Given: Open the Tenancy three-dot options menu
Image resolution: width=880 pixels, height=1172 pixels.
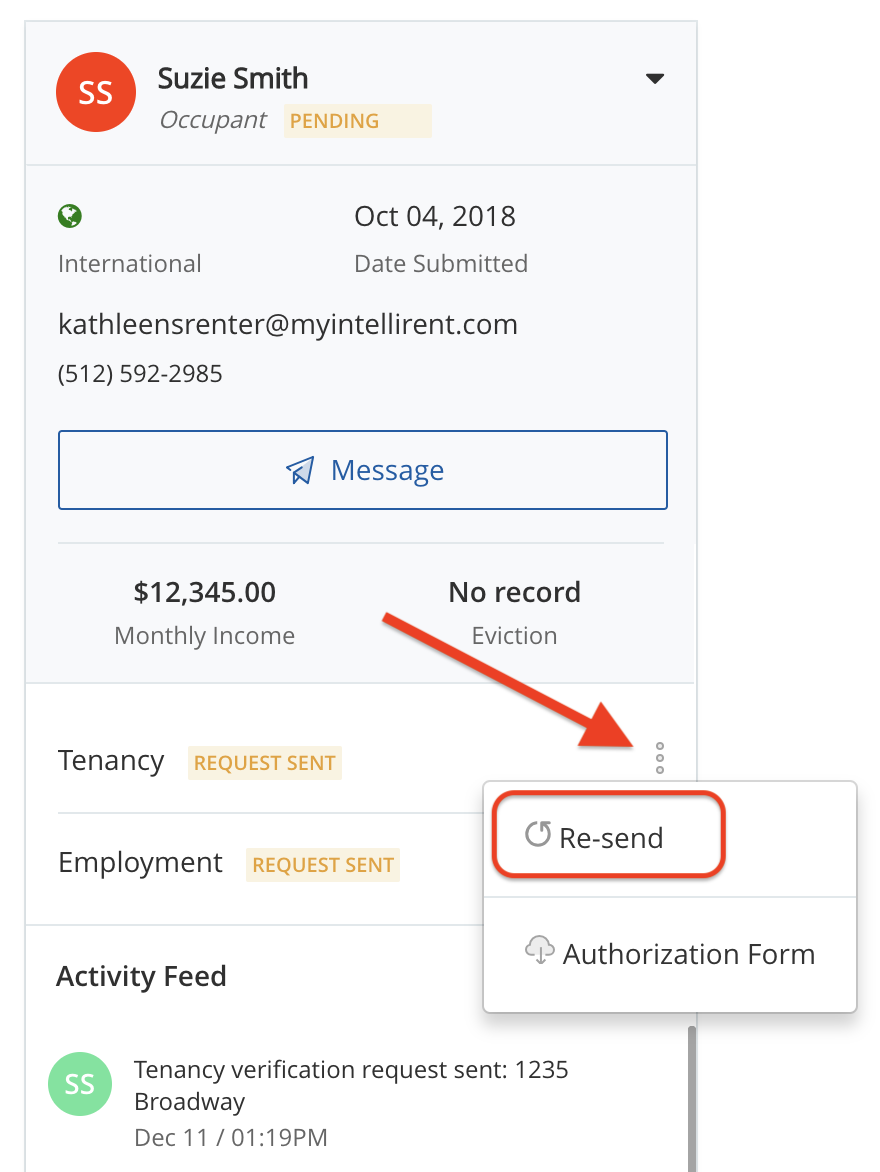Looking at the screenshot, I should (x=659, y=758).
